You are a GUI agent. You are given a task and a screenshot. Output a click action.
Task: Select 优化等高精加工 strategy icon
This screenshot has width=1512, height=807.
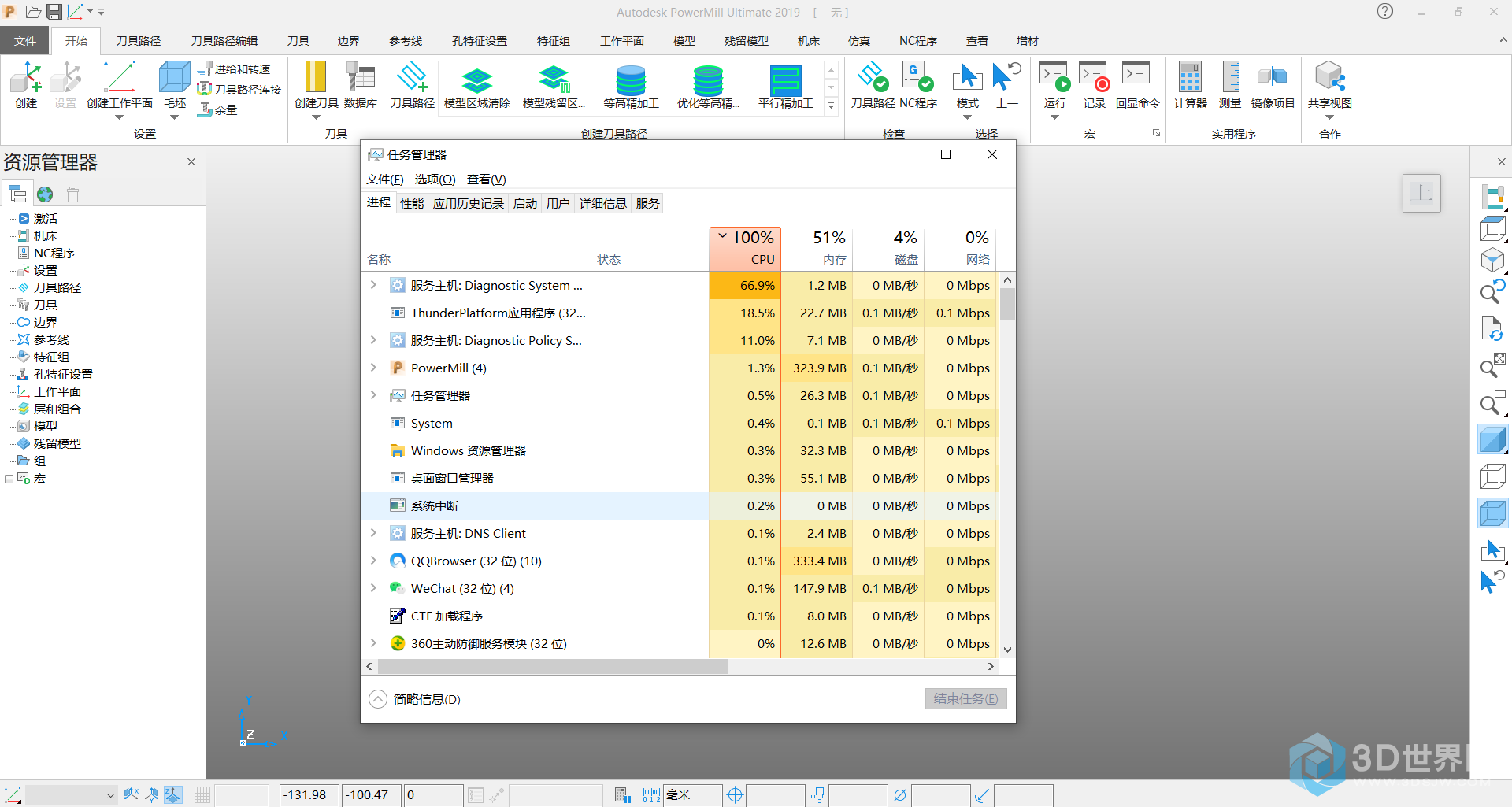tap(708, 87)
